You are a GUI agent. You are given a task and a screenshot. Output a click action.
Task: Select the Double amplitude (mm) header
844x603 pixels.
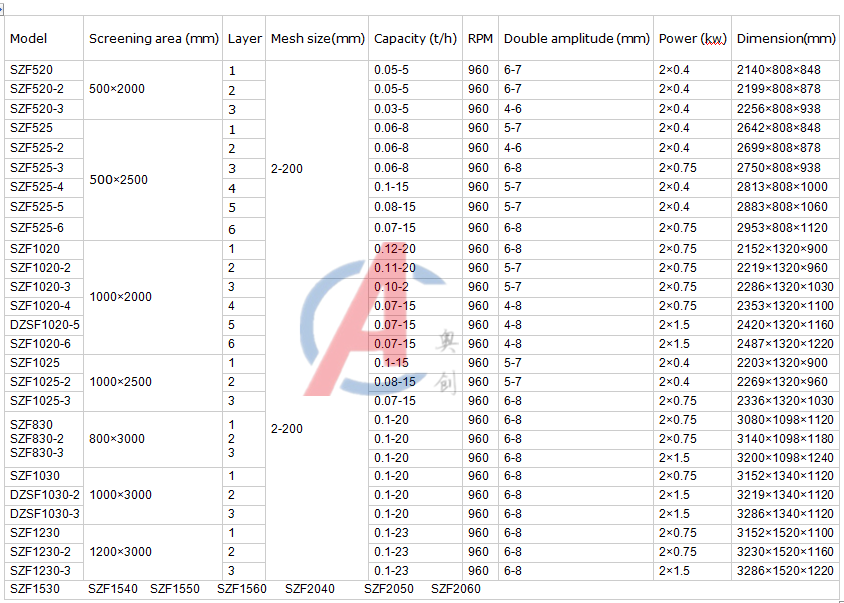tap(576, 39)
